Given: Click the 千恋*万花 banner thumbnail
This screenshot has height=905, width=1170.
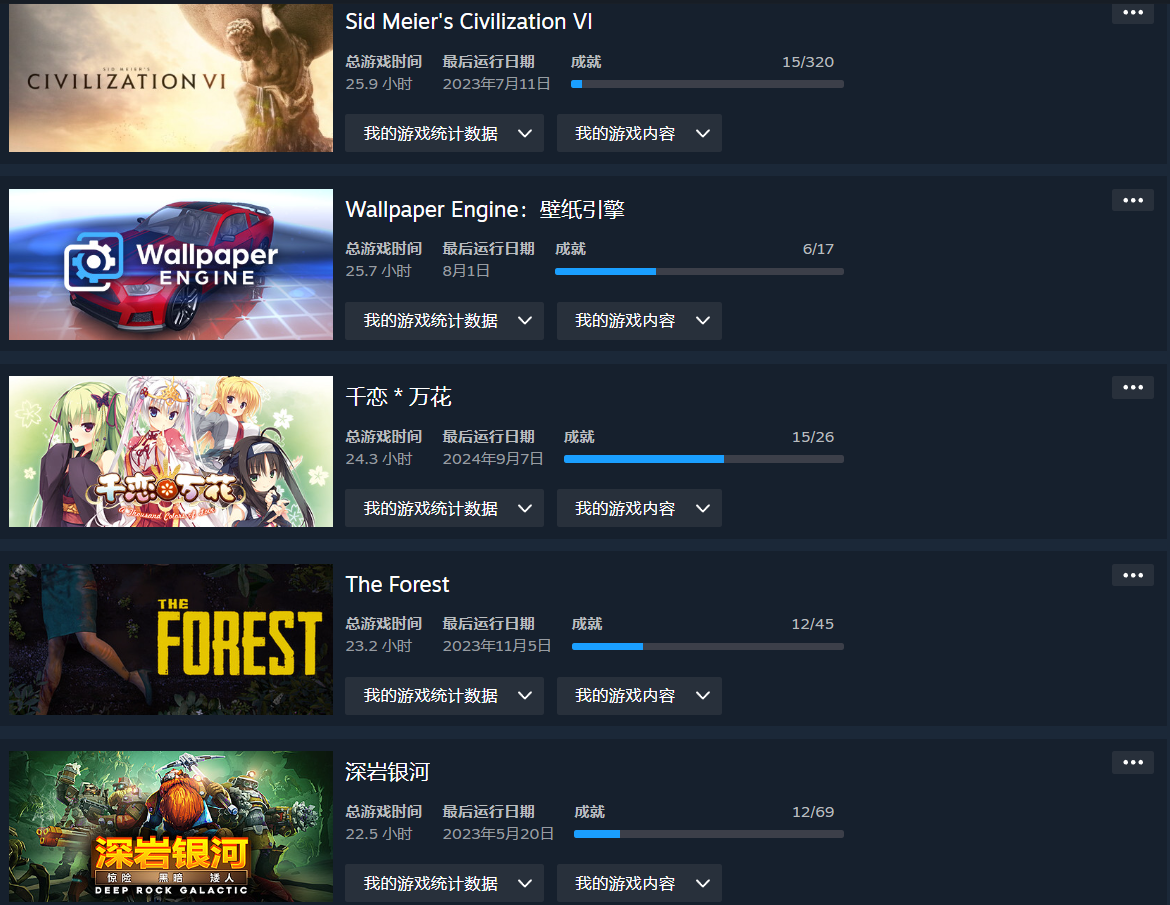Looking at the screenshot, I should [x=171, y=451].
